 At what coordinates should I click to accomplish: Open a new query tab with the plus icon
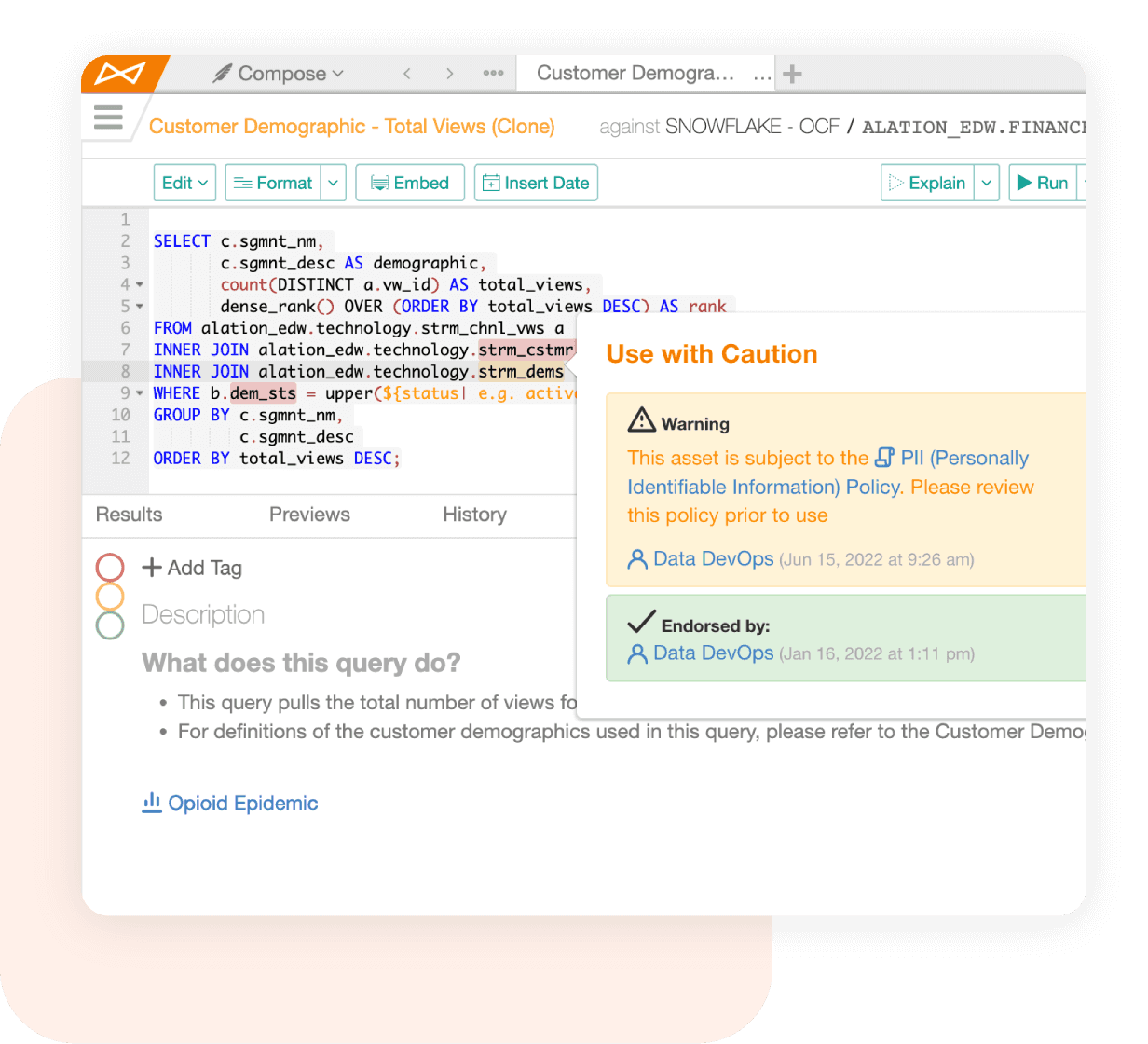click(x=791, y=73)
